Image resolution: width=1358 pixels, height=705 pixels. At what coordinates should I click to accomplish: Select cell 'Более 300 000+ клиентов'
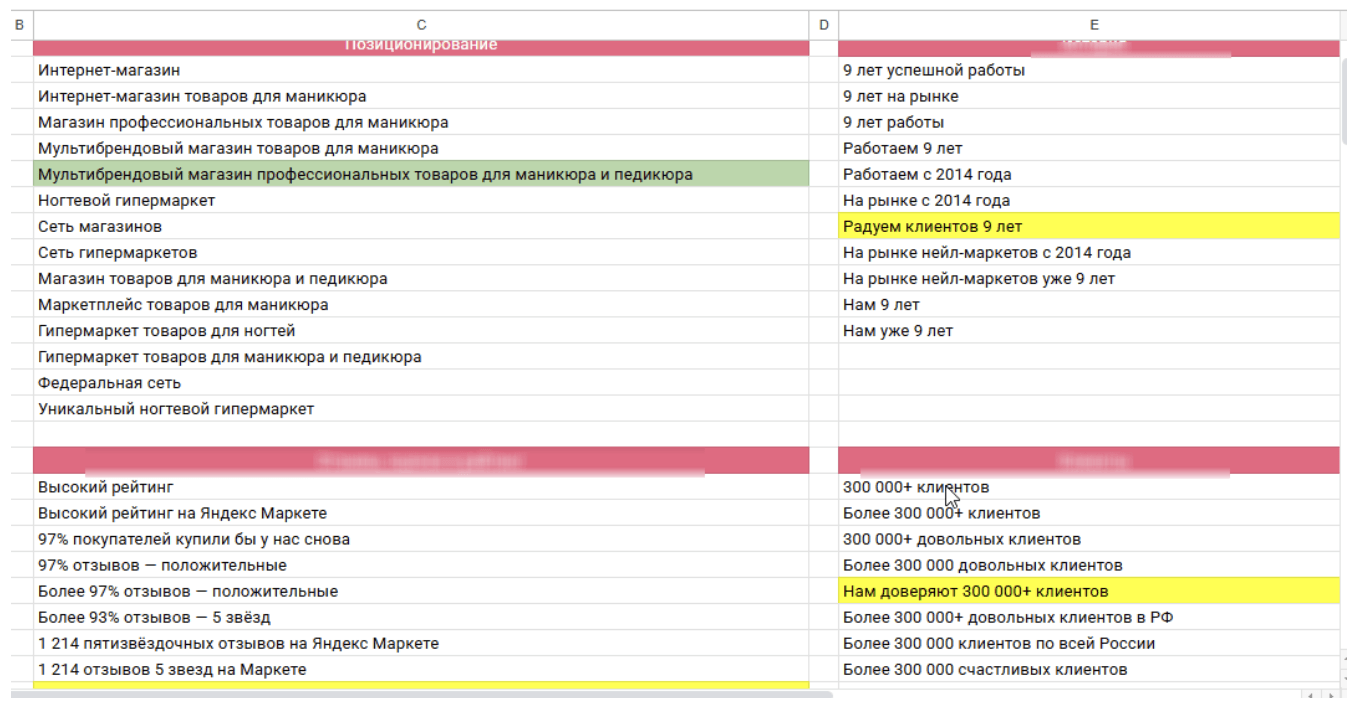pos(1089,513)
